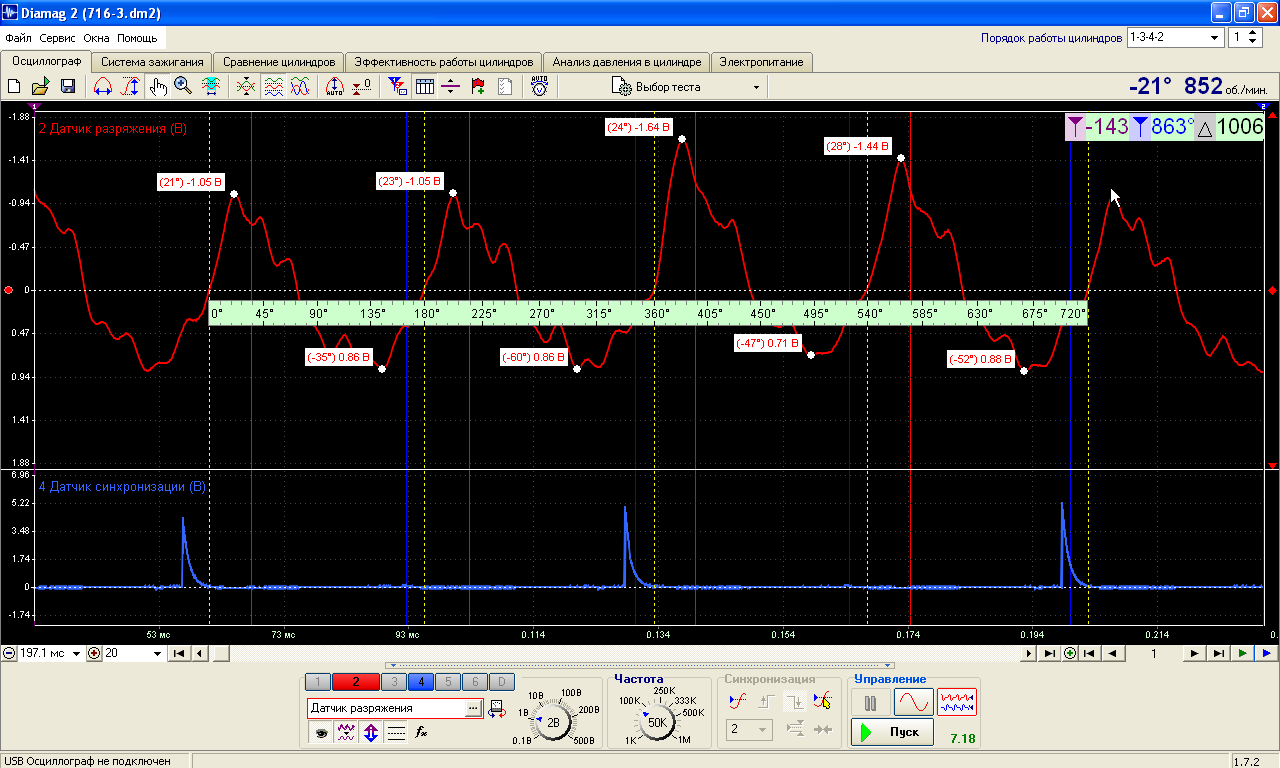Toggle the signal invert wave button
The width and height of the screenshot is (1280, 768).
click(x=347, y=732)
